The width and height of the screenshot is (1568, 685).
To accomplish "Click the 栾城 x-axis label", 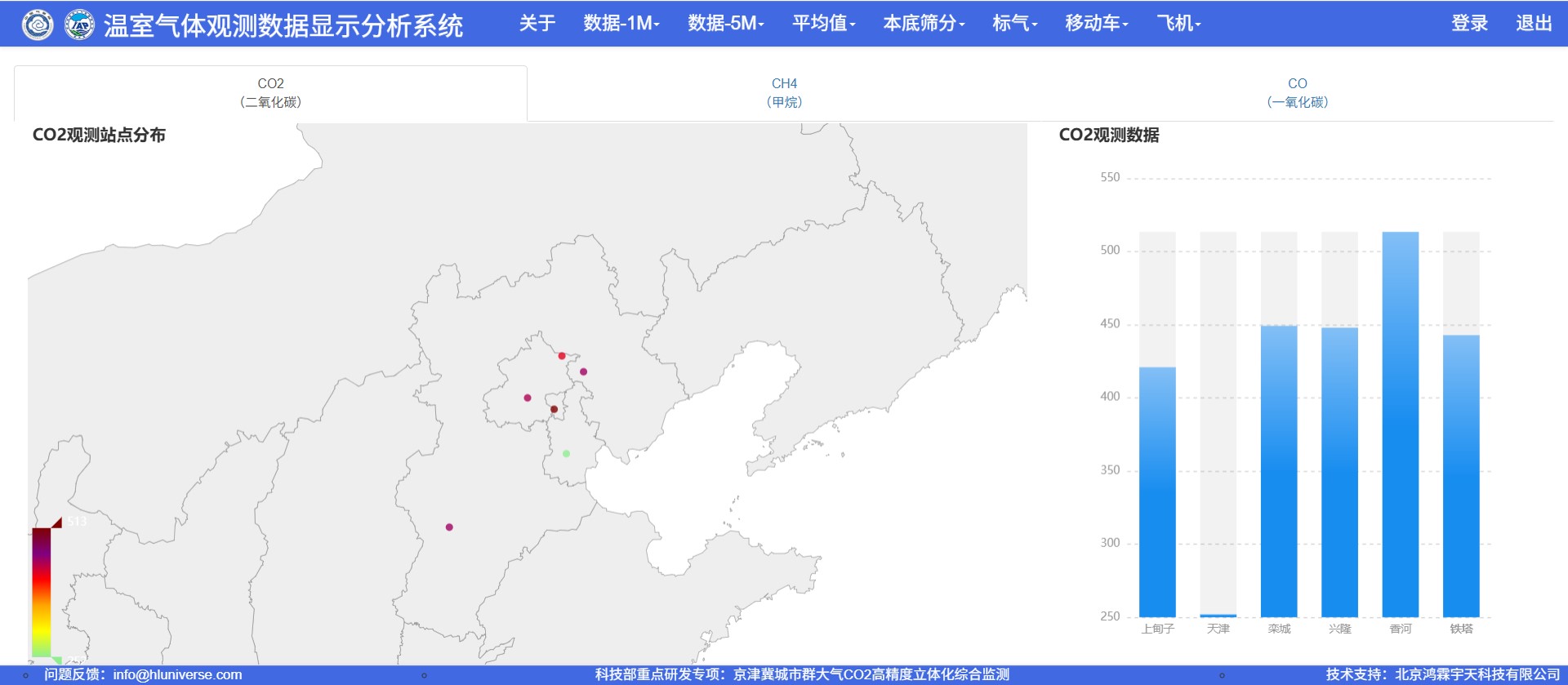I will pos(1279,629).
